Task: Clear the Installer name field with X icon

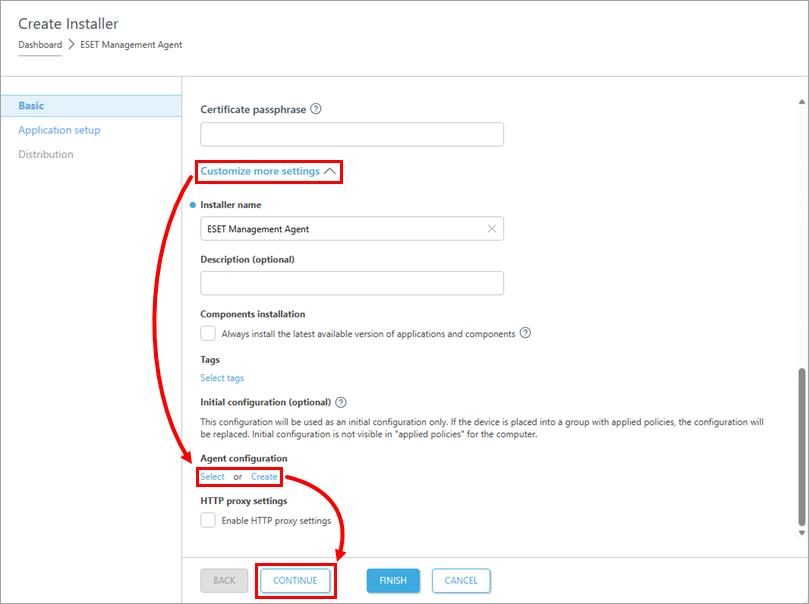Action: 492,229
